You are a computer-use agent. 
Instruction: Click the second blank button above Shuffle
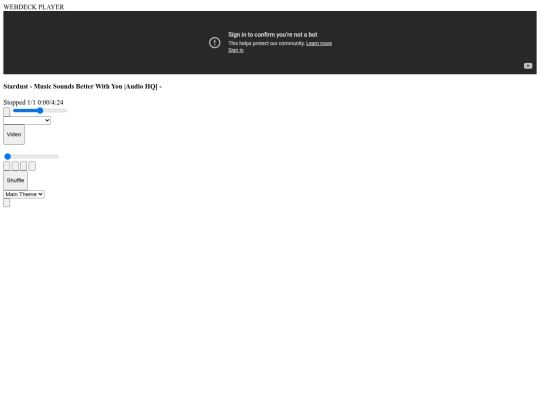click(x=15, y=166)
